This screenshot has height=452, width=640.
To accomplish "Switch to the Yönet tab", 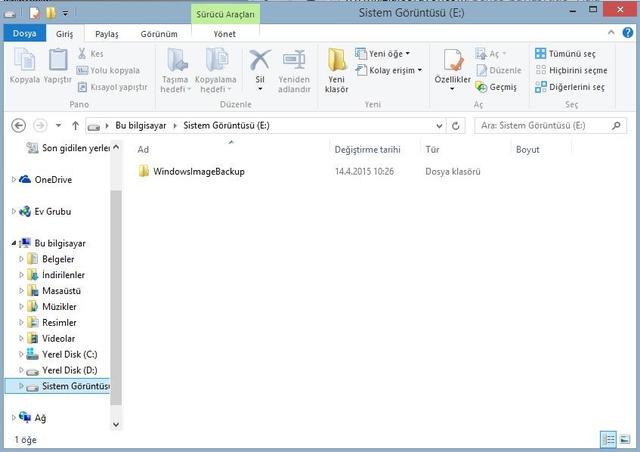I will tap(224, 34).
